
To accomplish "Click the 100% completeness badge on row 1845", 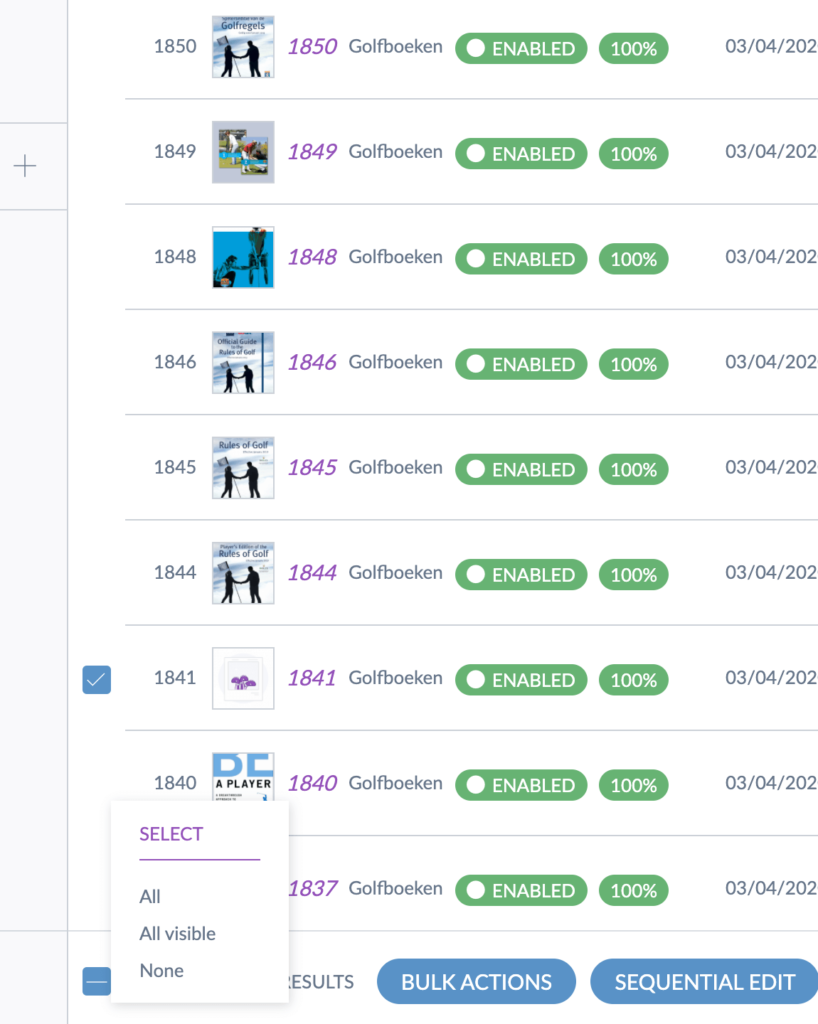I will click(x=633, y=469).
